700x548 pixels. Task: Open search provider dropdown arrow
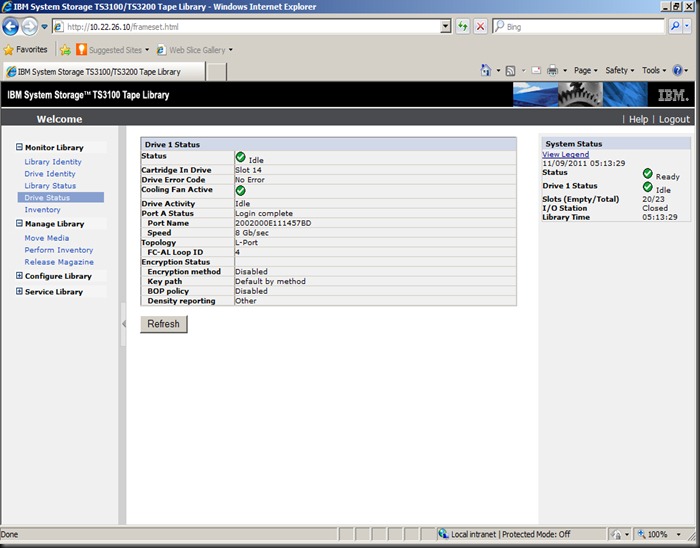pyautogui.click(x=687, y=26)
